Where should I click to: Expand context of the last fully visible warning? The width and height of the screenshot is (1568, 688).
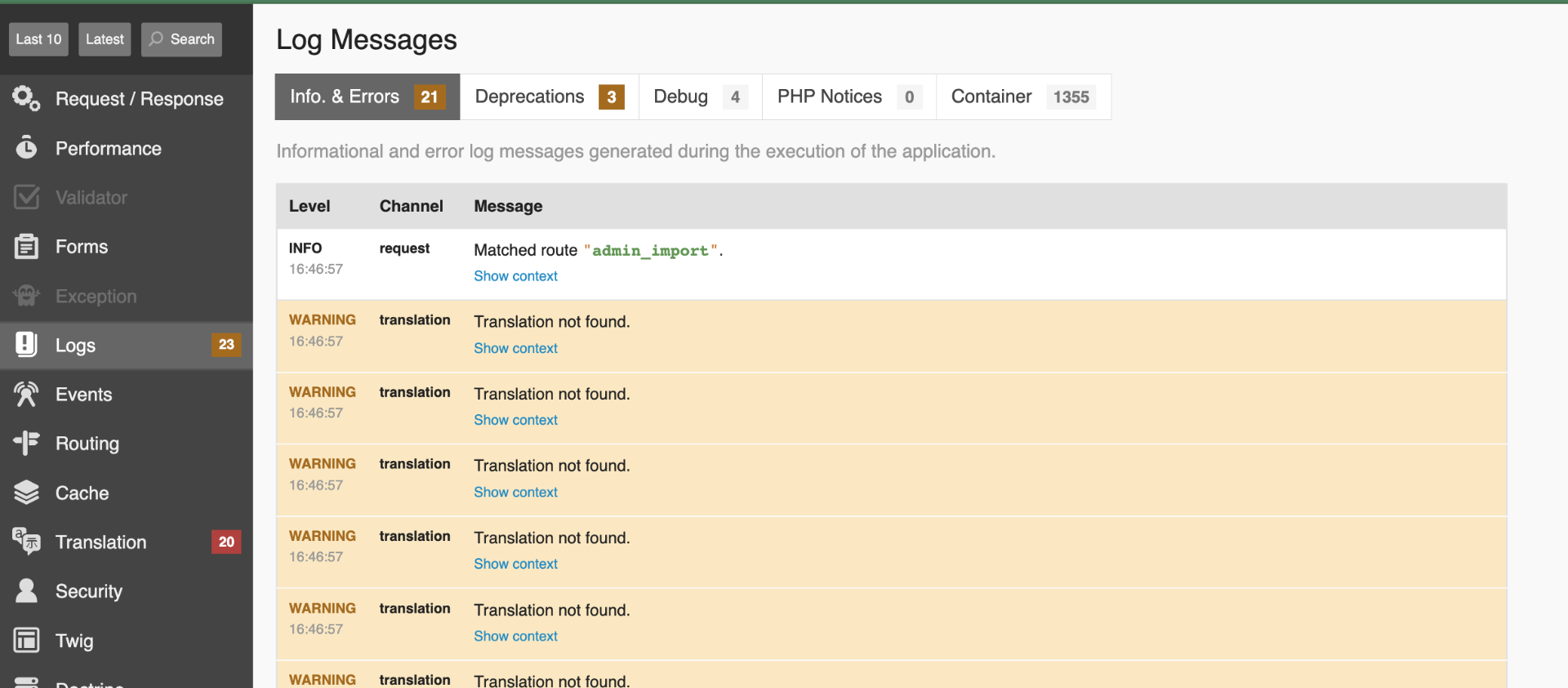coord(515,636)
